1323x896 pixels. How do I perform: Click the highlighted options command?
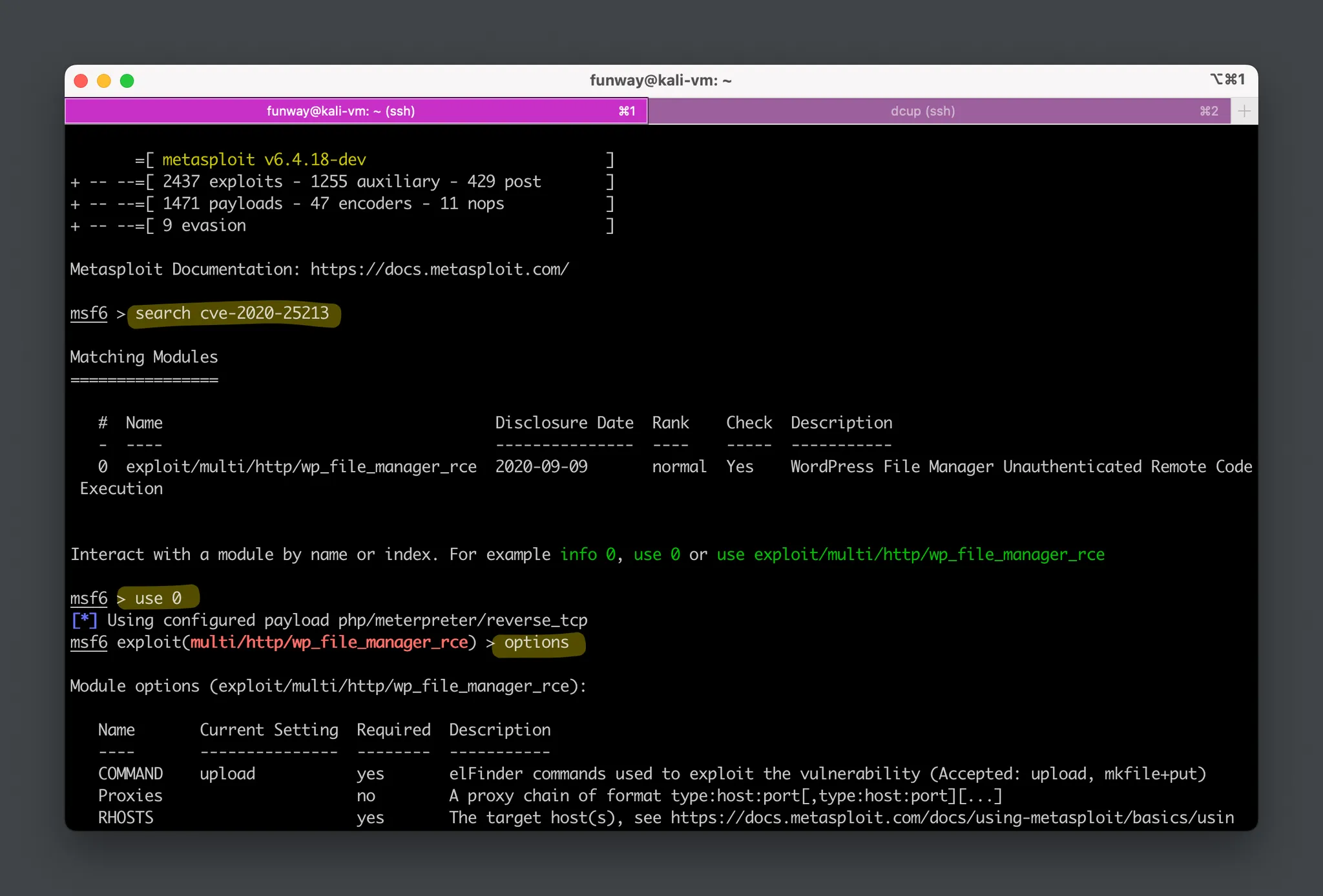click(x=537, y=643)
